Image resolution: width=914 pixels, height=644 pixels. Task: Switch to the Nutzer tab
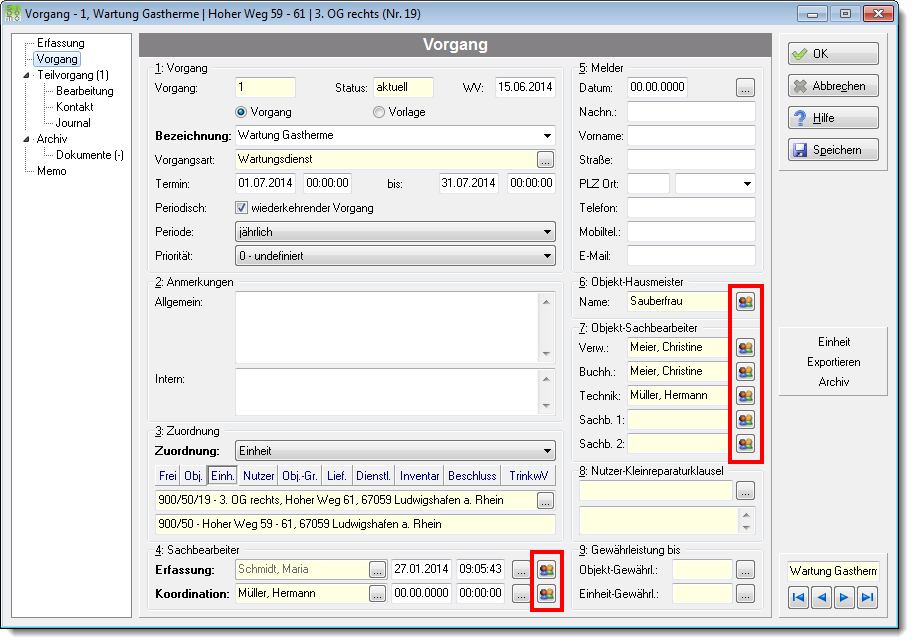click(x=258, y=476)
